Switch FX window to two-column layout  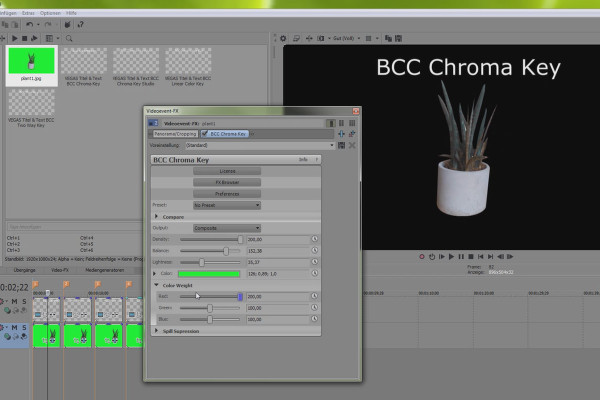(341, 123)
